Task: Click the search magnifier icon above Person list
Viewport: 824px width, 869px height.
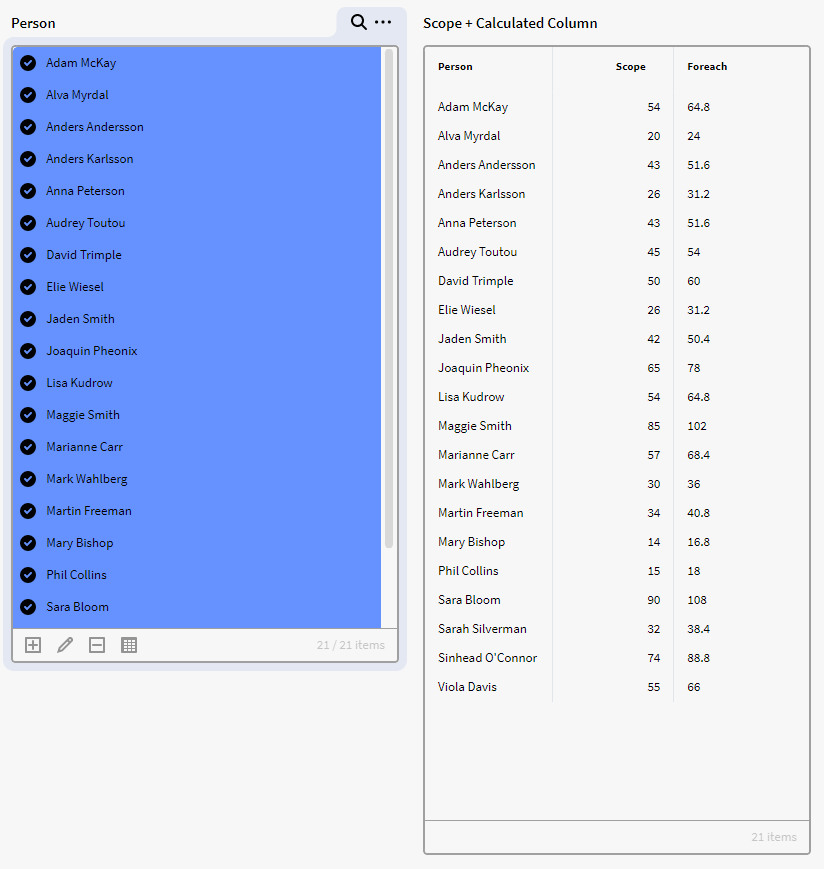Action: coord(358,22)
